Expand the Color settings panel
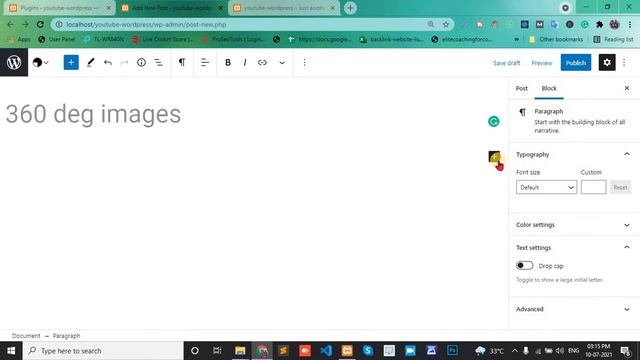The image size is (640, 360). point(573,225)
